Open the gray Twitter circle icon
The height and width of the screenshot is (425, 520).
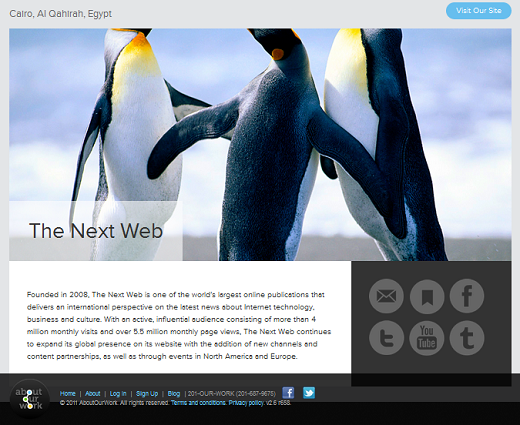[x=386, y=338]
